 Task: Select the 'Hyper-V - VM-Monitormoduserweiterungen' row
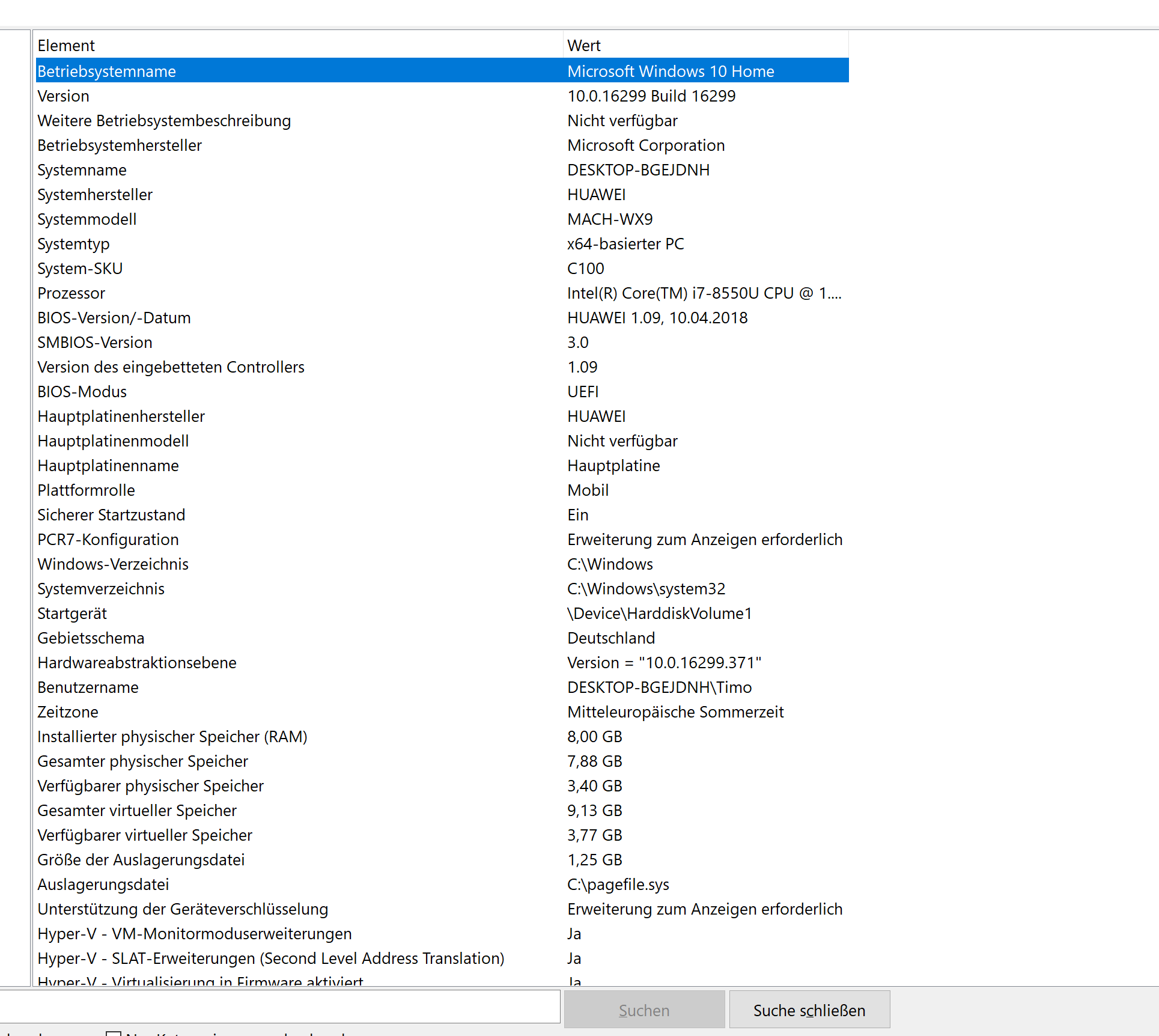point(195,934)
